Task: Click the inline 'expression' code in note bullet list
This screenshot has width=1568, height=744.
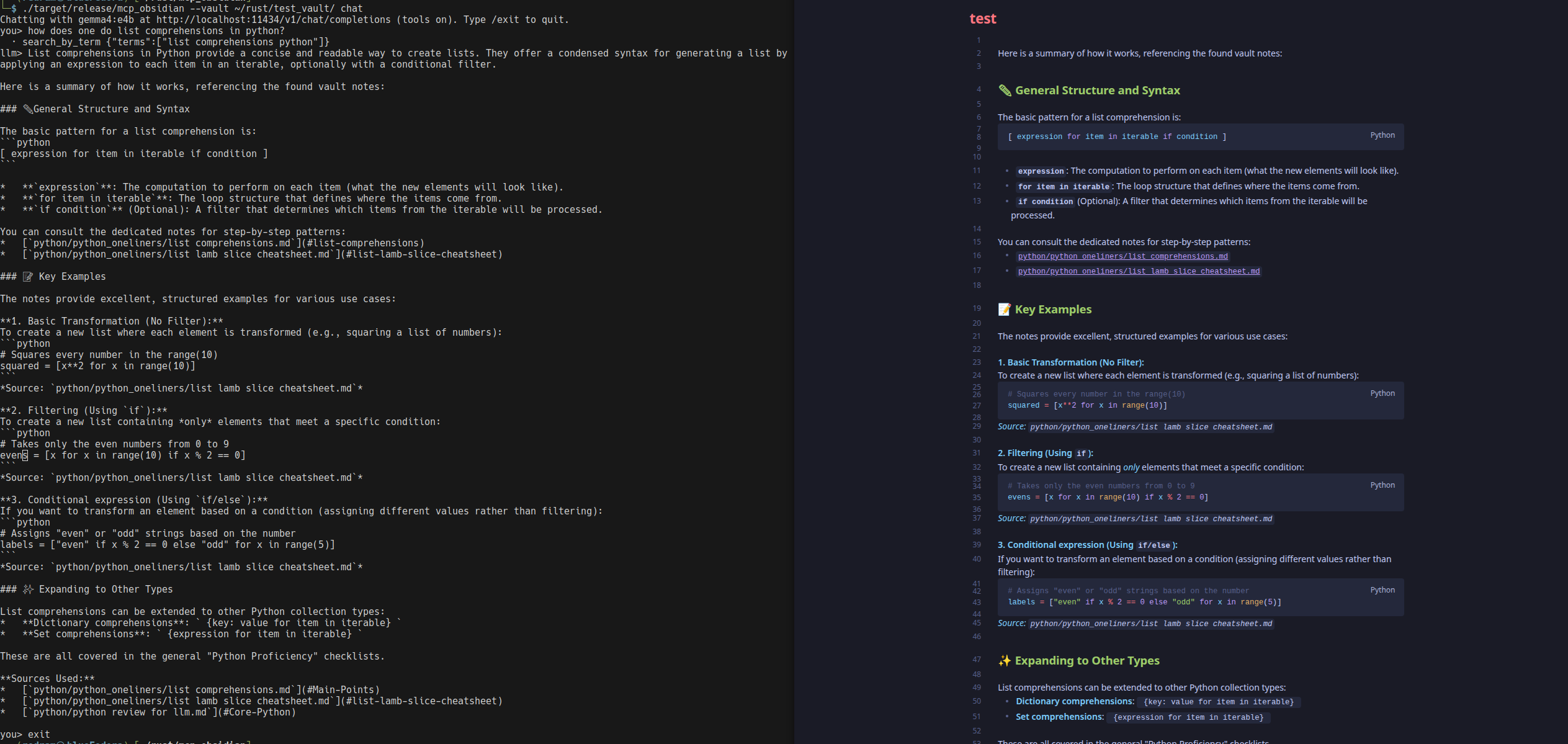Action: (x=1041, y=171)
